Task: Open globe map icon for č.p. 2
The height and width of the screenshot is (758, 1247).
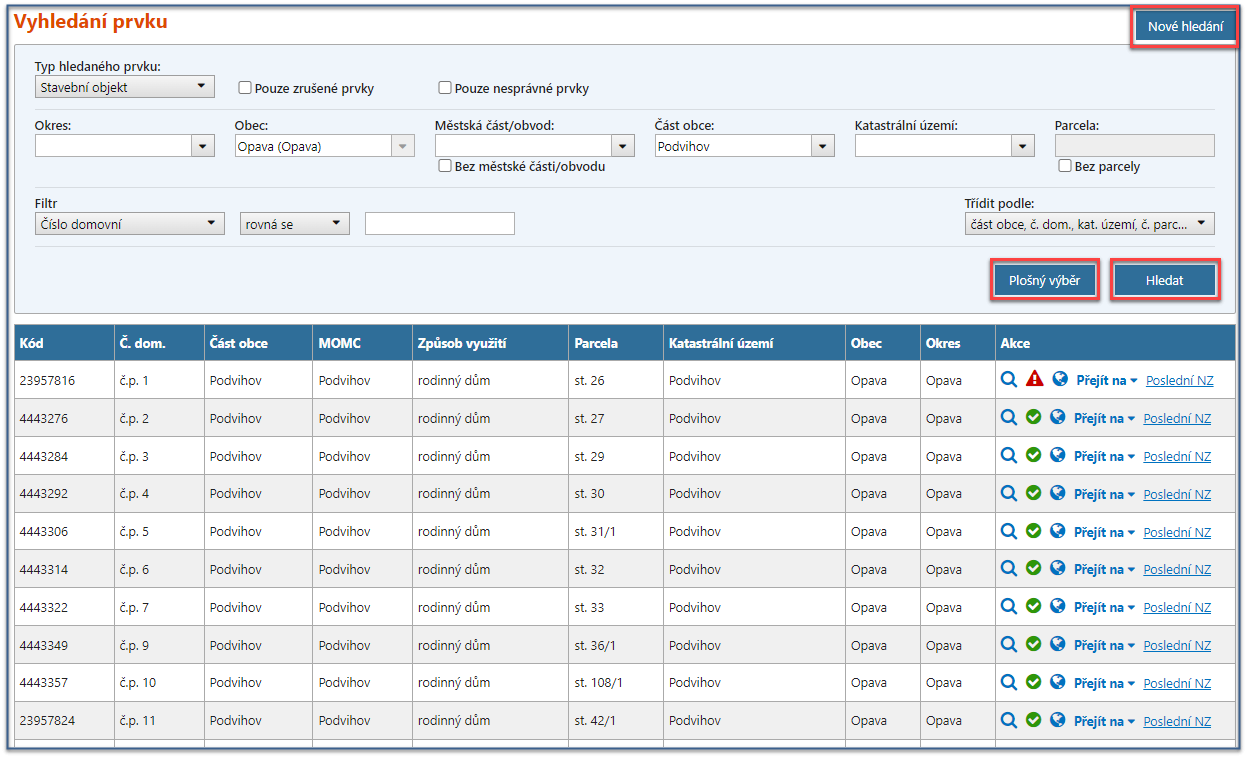Action: pyautogui.click(x=1057, y=417)
